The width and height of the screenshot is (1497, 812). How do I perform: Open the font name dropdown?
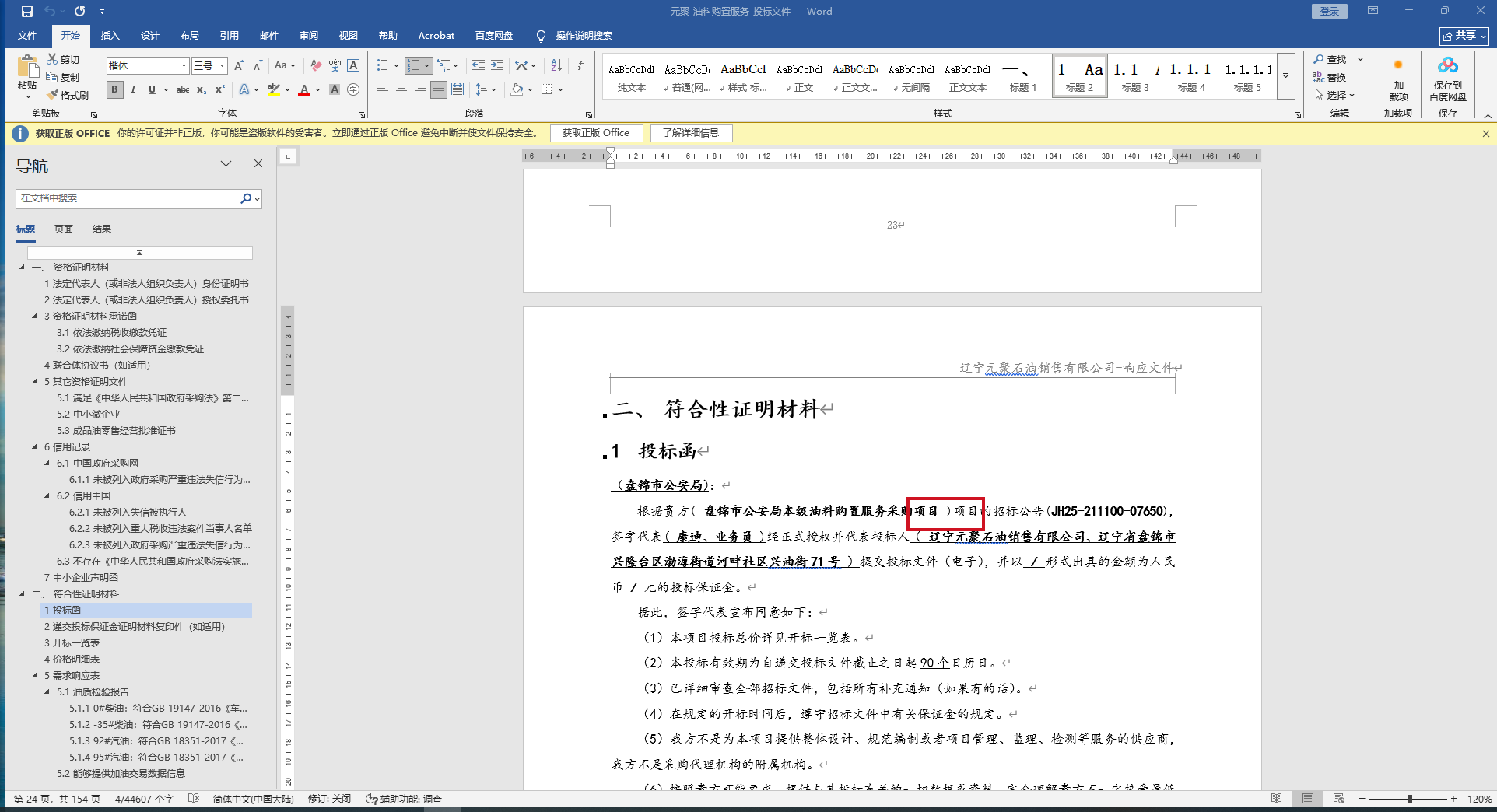point(184,66)
